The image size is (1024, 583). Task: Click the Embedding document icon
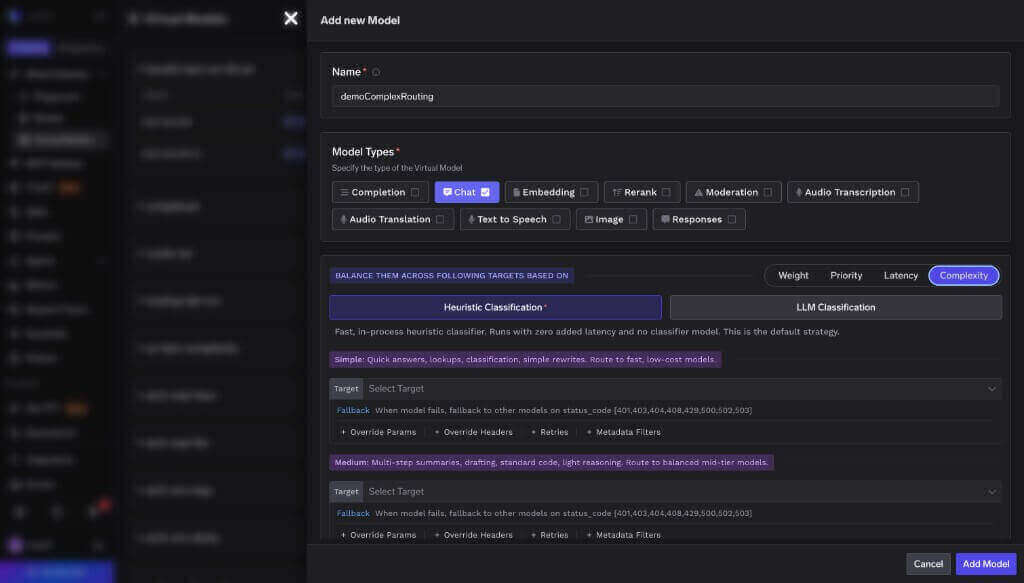(516, 192)
